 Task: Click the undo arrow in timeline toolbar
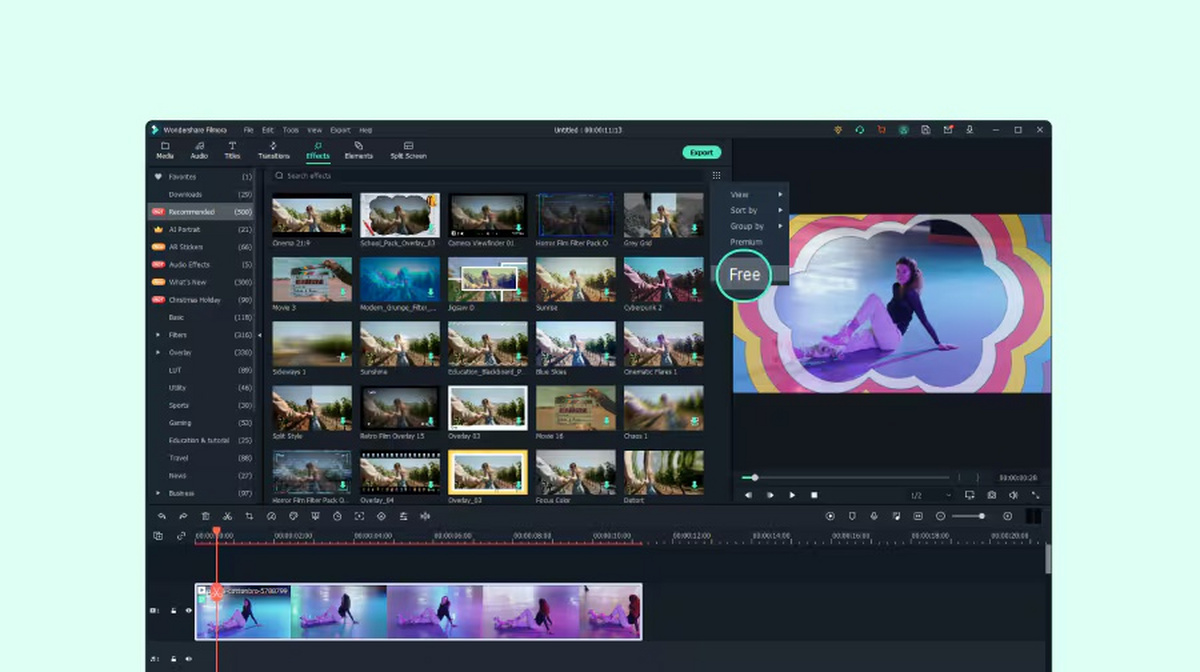click(162, 516)
